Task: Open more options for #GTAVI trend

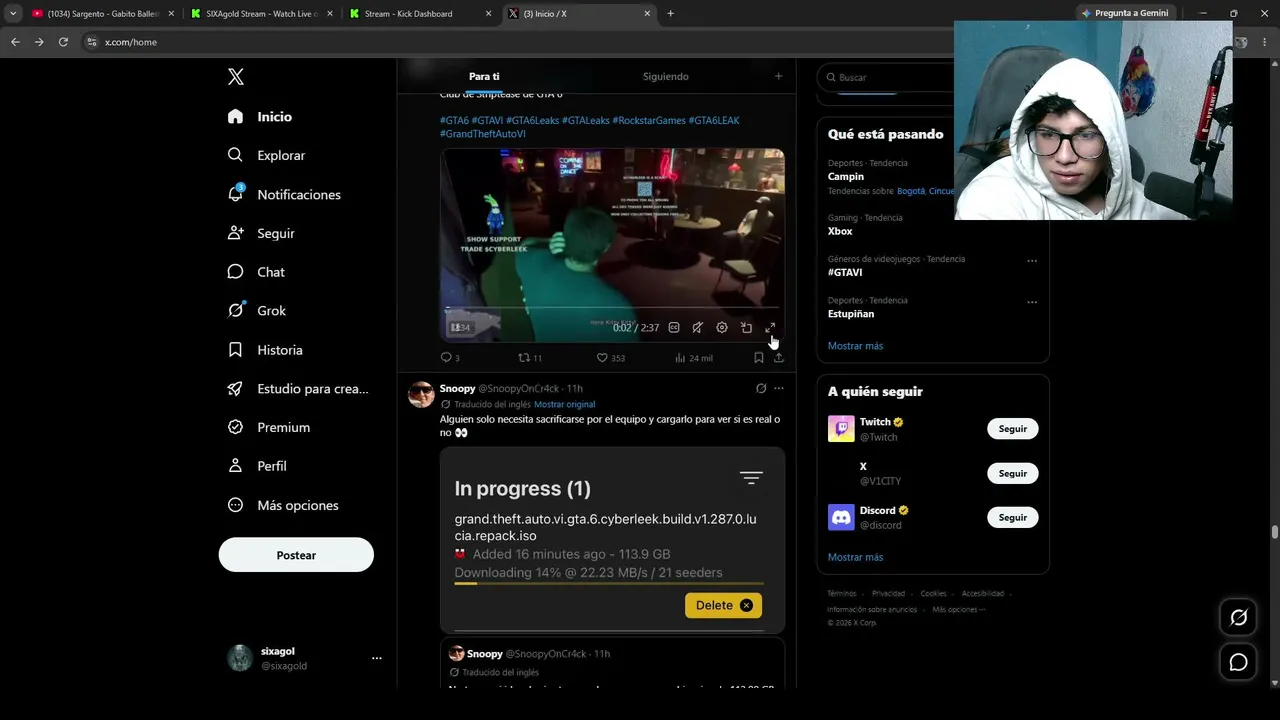Action: point(1032,261)
